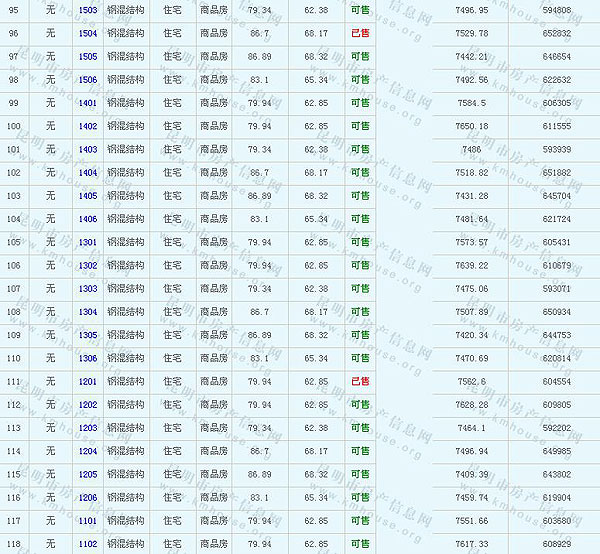
Task: Click total price 594808 cell
Action: click(x=557, y=10)
